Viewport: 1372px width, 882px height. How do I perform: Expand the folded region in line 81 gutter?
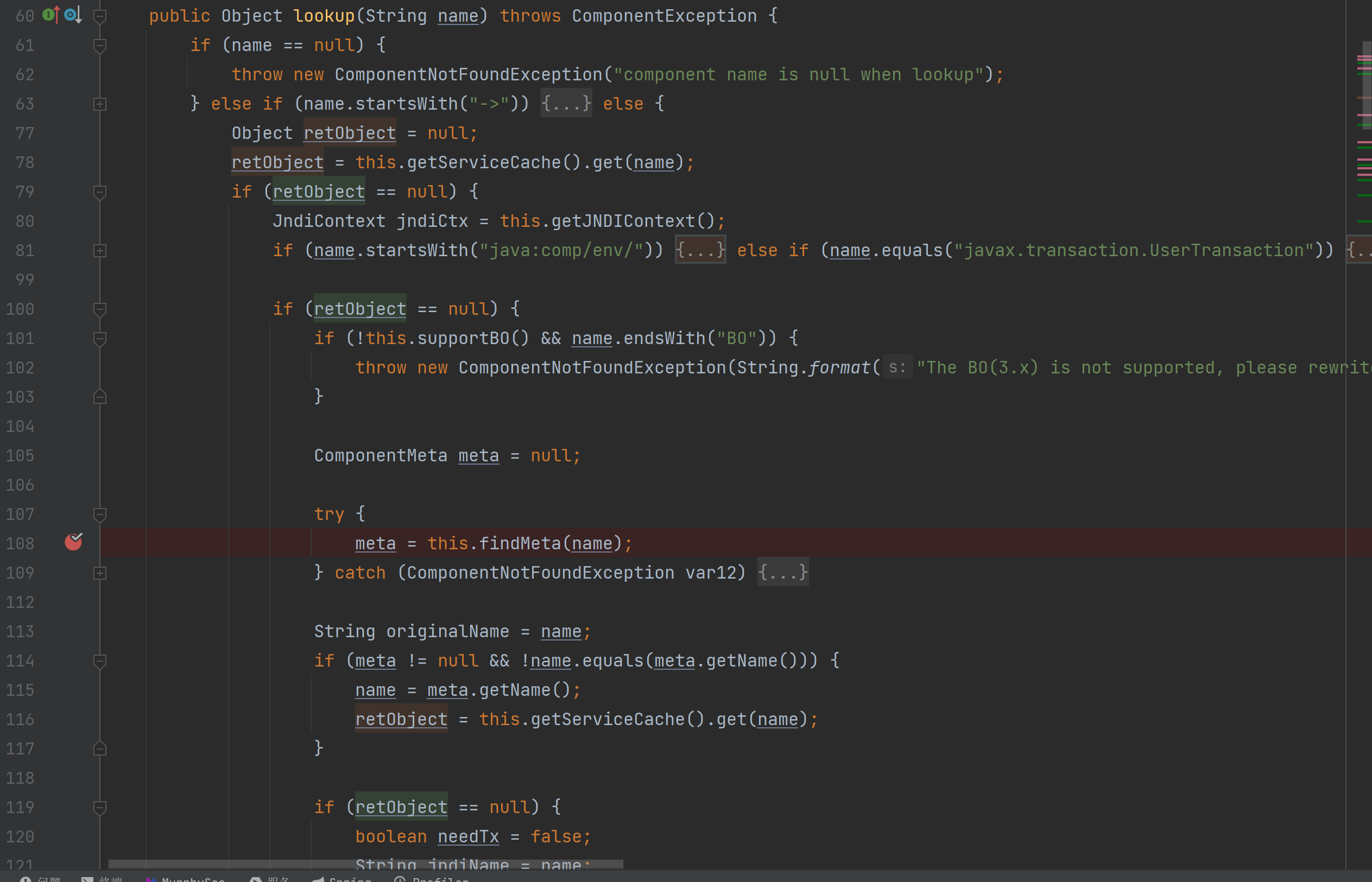tap(100, 250)
